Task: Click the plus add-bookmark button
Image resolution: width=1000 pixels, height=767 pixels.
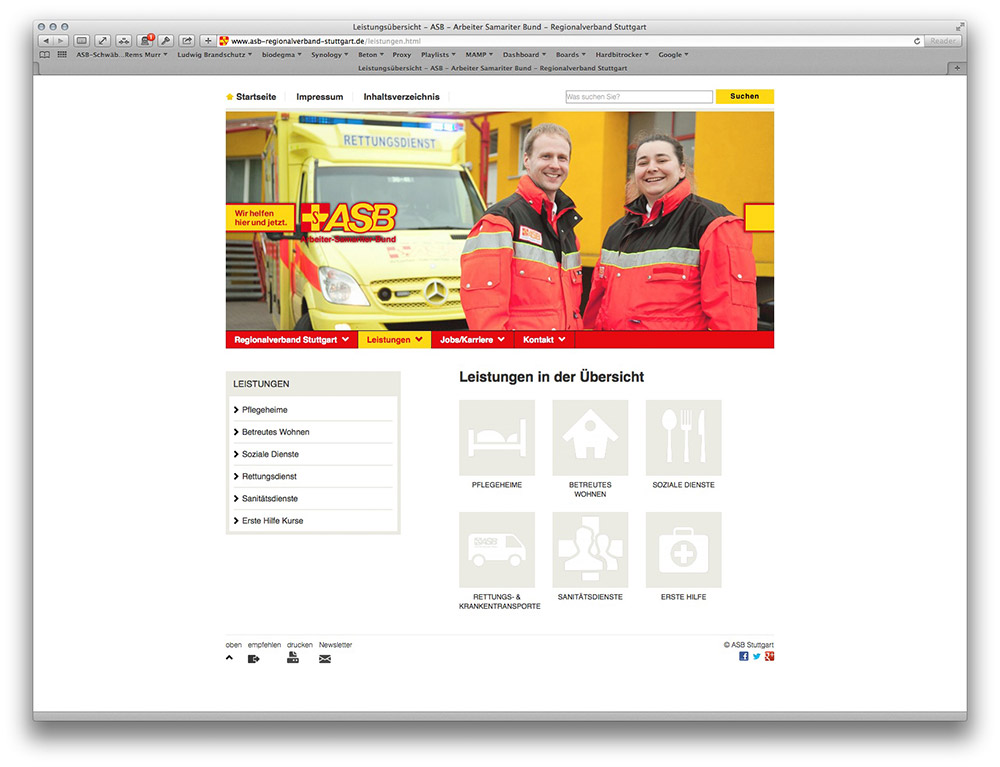Action: coord(208,41)
